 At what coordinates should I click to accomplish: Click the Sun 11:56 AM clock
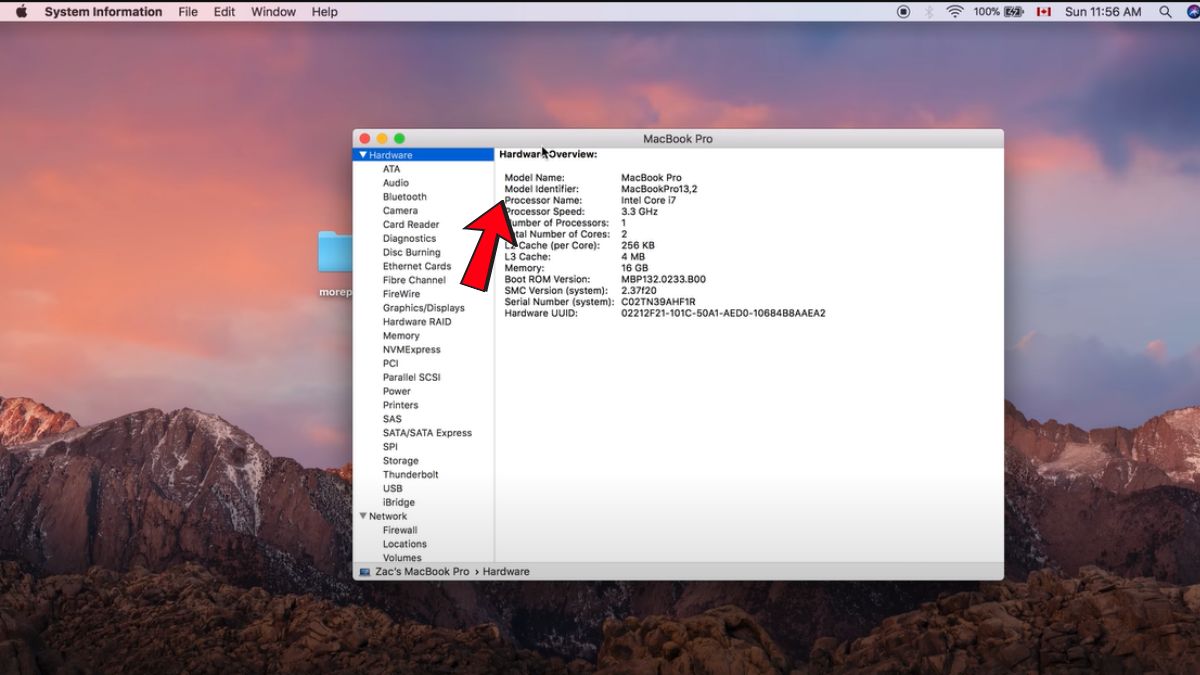click(x=1103, y=12)
